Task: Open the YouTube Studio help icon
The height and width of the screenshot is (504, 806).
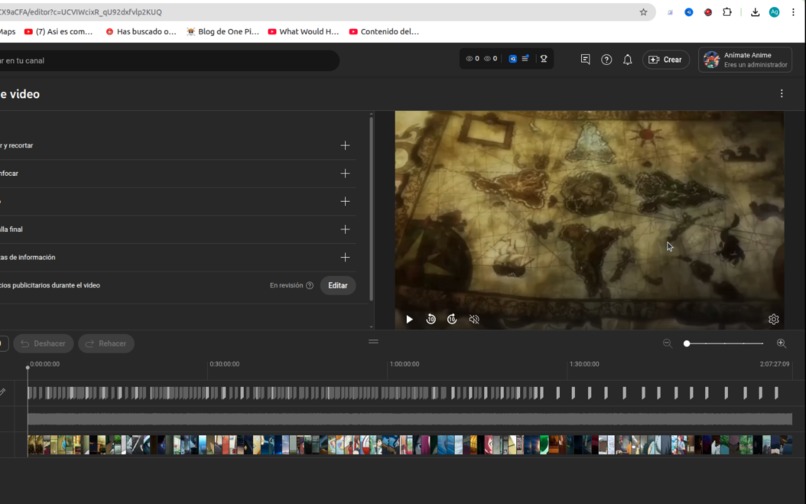Action: (607, 60)
